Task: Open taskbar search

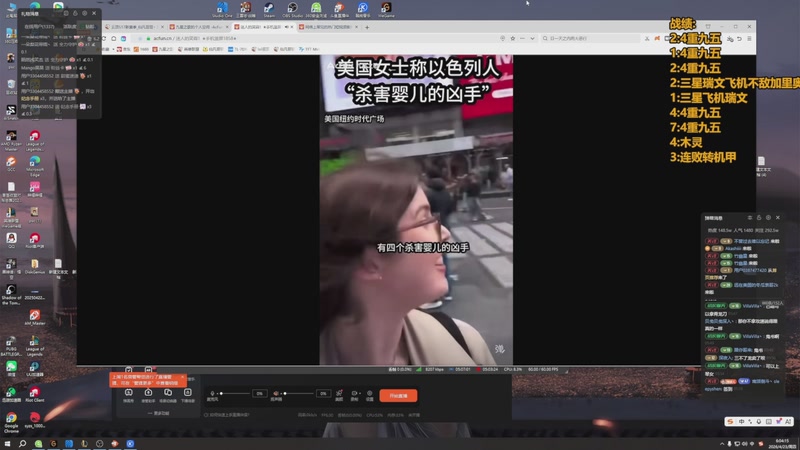Action: [22, 444]
